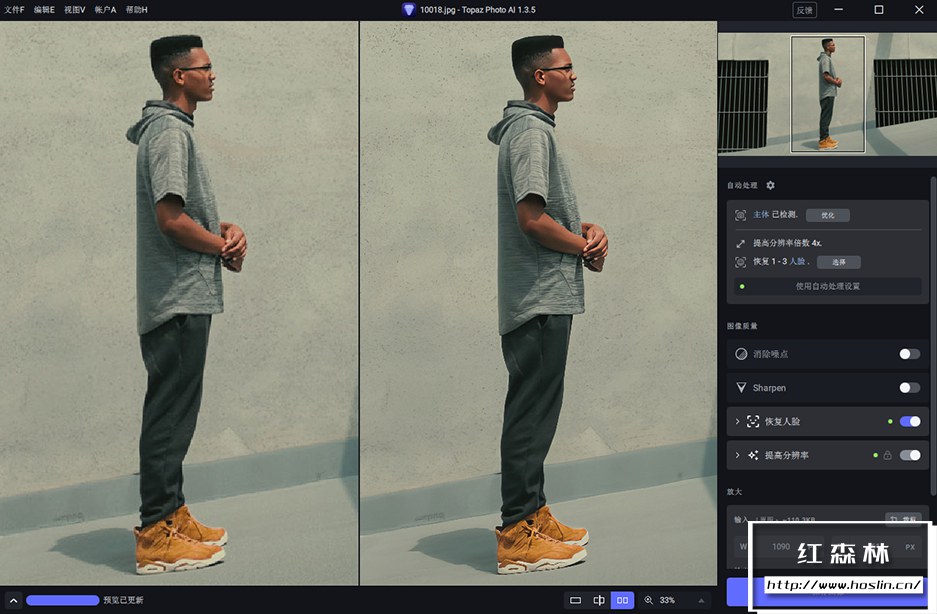
Task: Click the right panel vertical scrollbar
Action: click(933, 335)
